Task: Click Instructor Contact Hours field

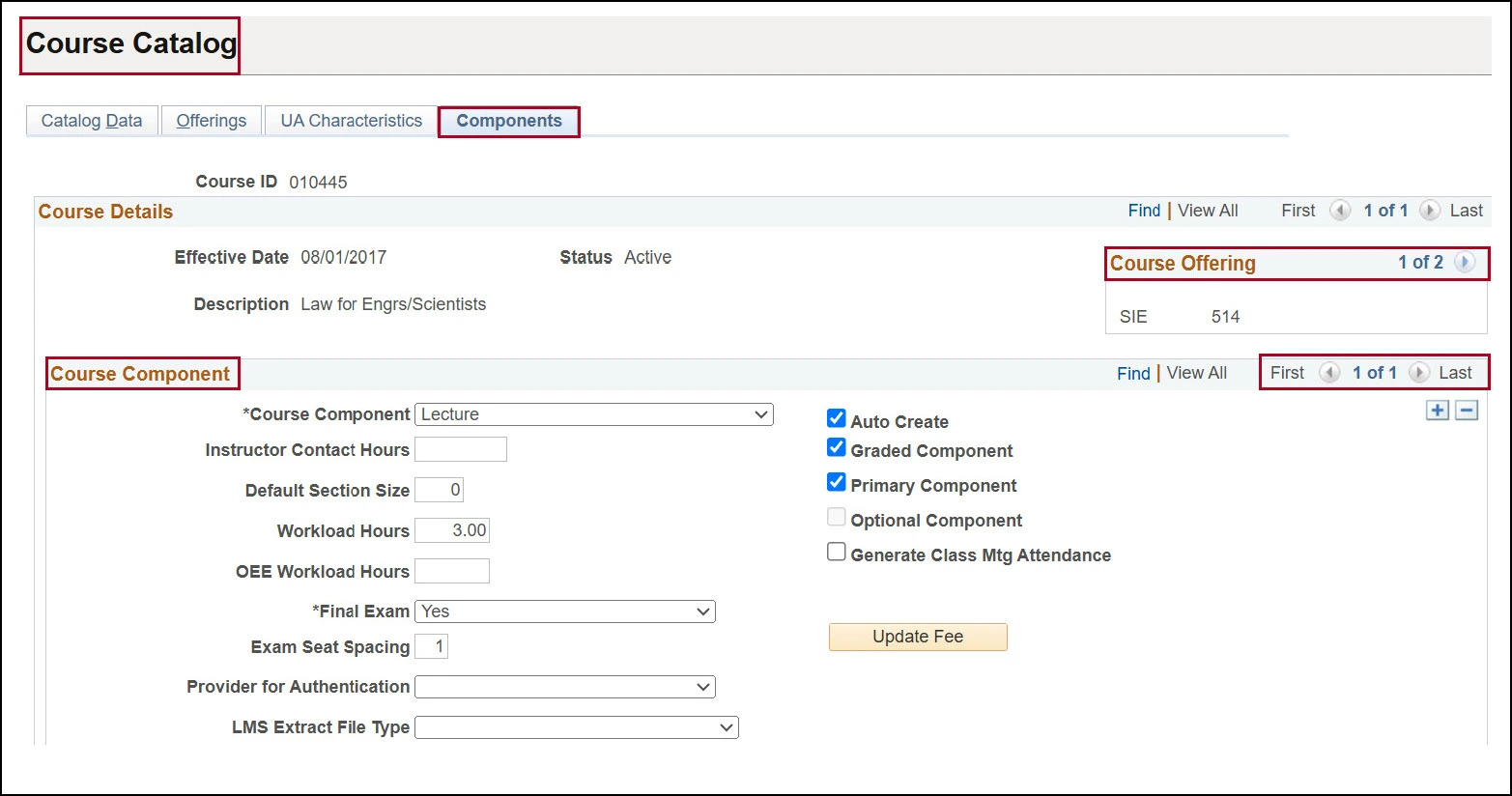Action: pos(461,449)
